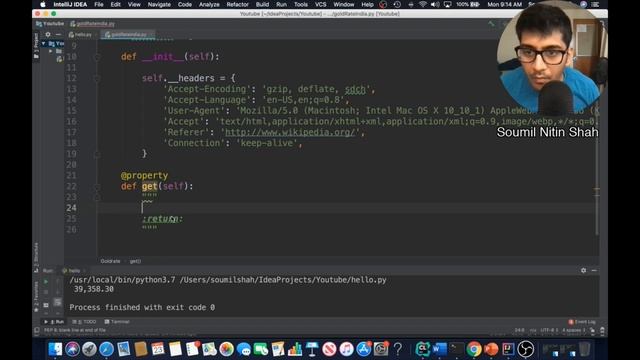Open Siri from the Dock

(72, 349)
